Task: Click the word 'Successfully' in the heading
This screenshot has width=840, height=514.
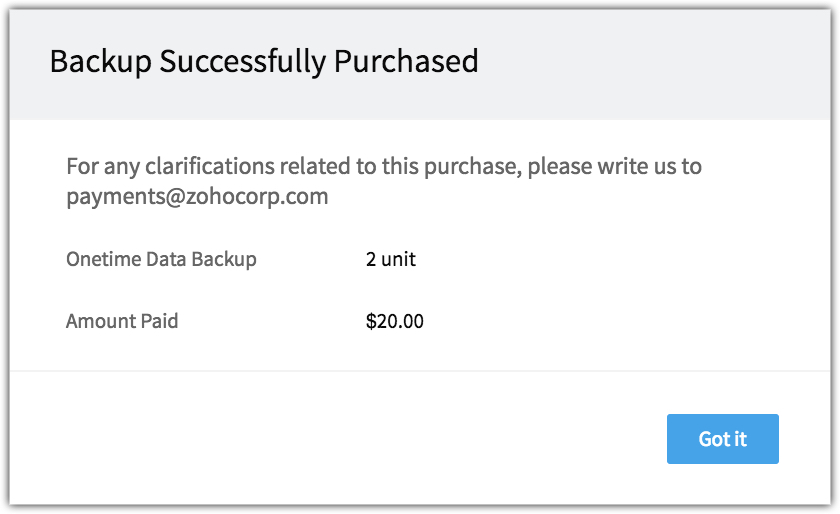Action: (243, 61)
